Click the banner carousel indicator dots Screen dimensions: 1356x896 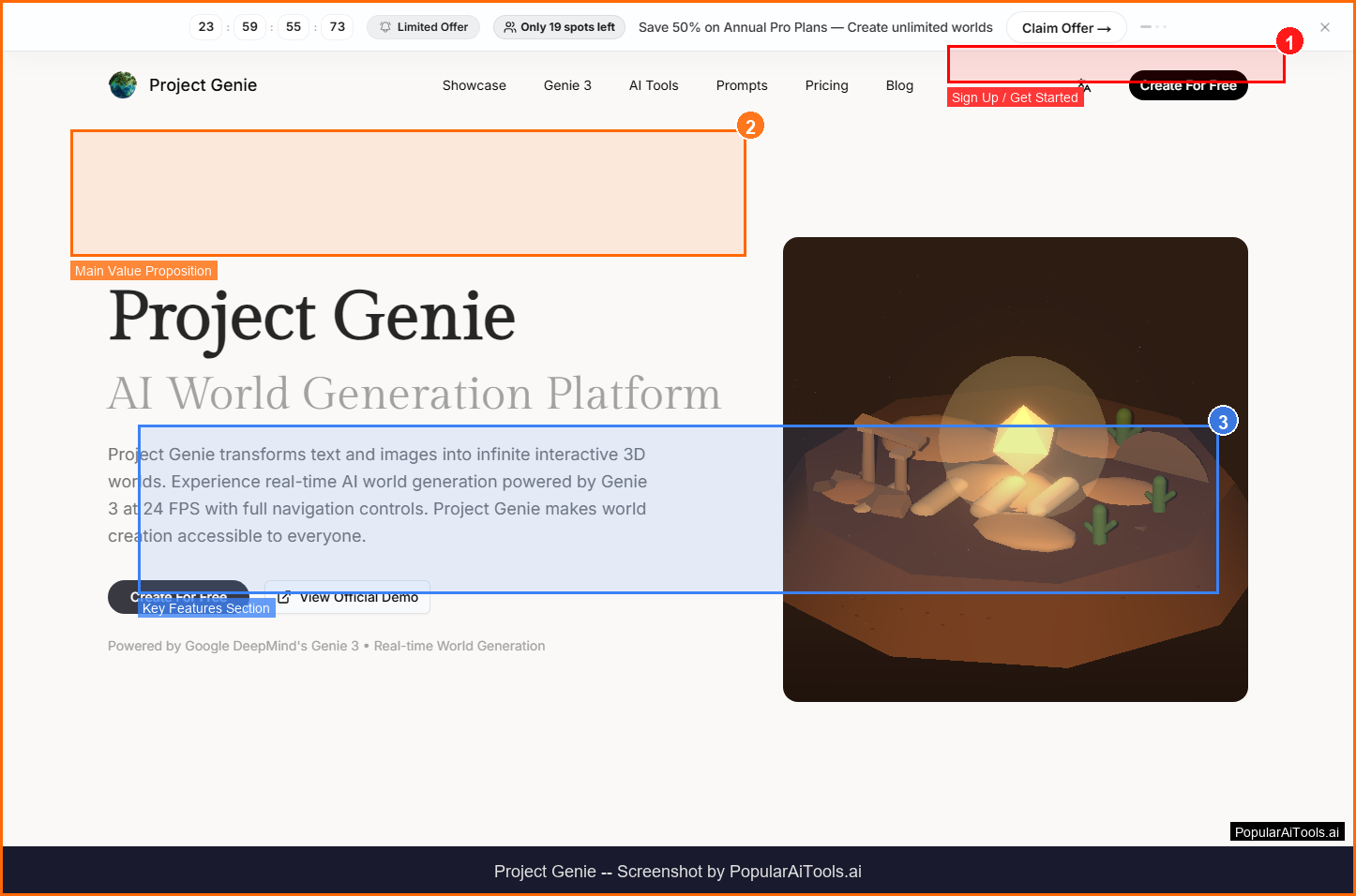1153,27
